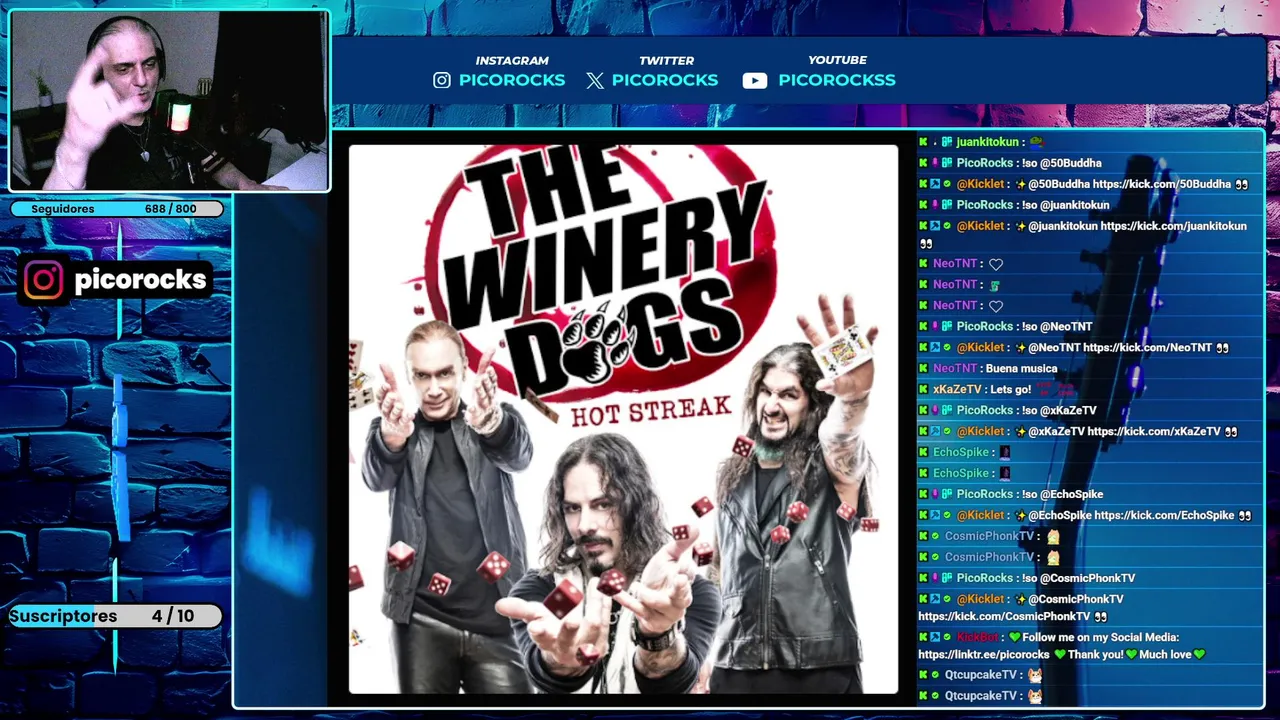
Task: Click The Winery Dogs Hot Streak album cover
Action: tap(623, 419)
